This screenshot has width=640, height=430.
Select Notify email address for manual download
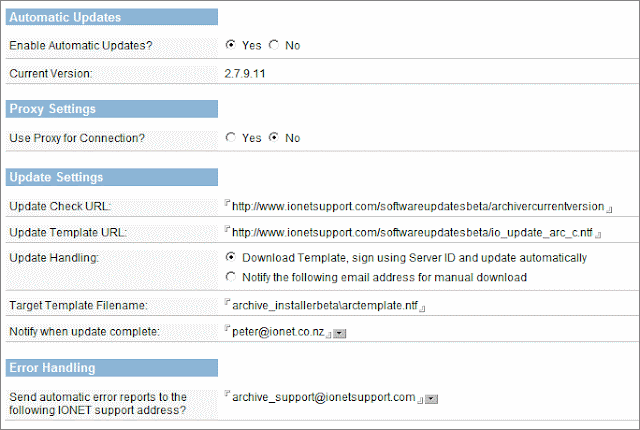pos(231,277)
